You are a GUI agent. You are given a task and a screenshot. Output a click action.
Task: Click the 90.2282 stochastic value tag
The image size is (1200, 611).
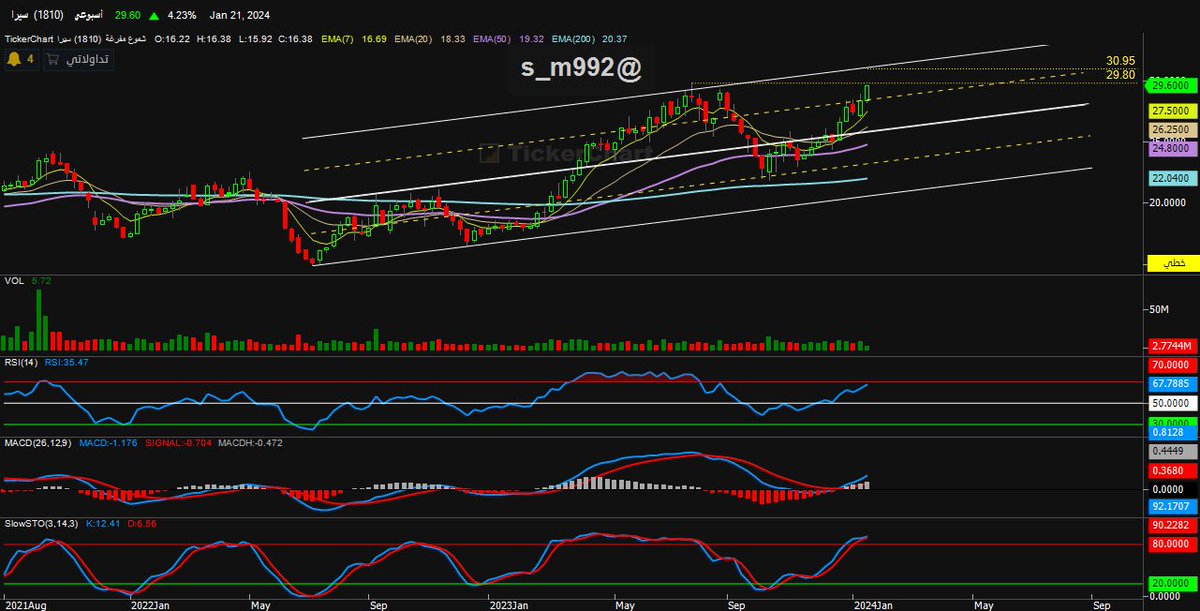pyautogui.click(x=1172, y=525)
